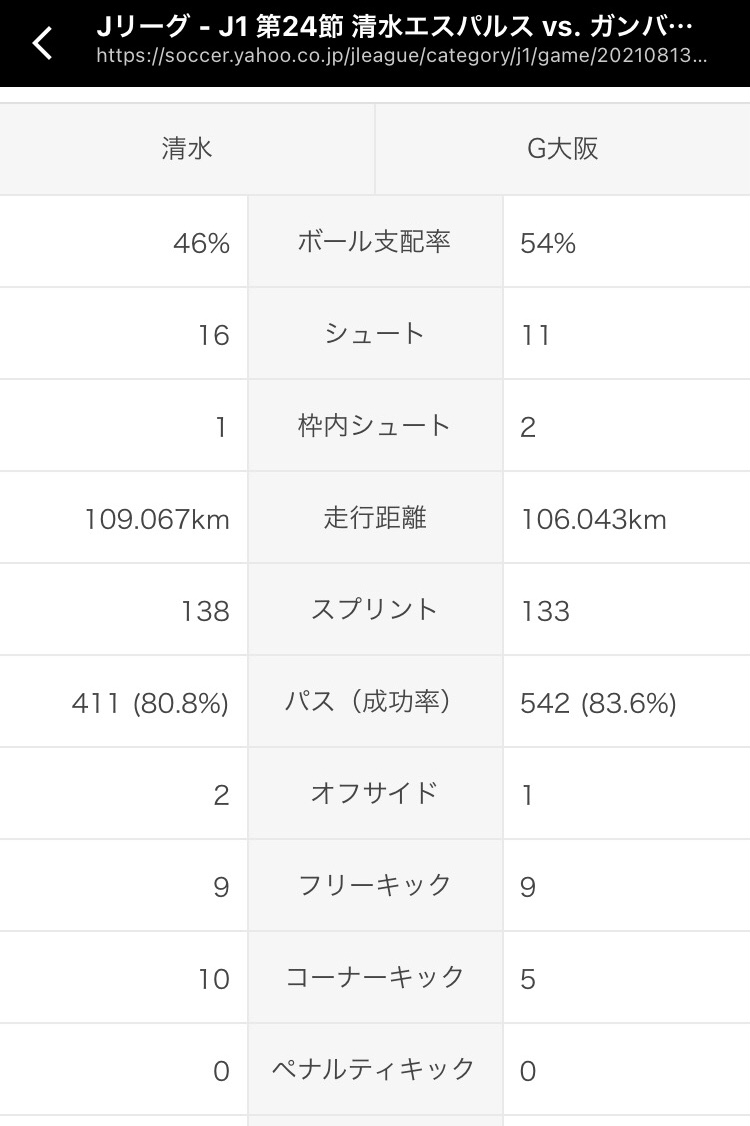This screenshot has height=1126, width=750.
Task: Click the 枠内シュート row label
Action: (375, 426)
